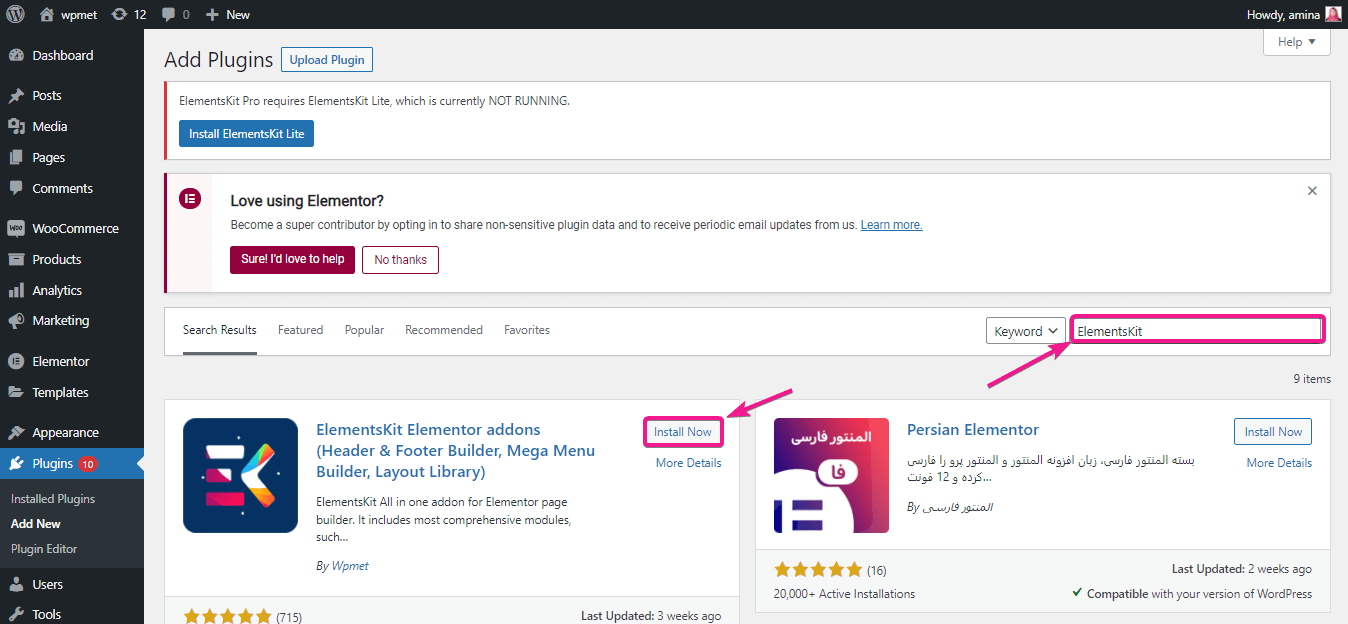Screen dimensions: 1348x624
Task: Switch to the Popular tab
Action: pyautogui.click(x=365, y=330)
